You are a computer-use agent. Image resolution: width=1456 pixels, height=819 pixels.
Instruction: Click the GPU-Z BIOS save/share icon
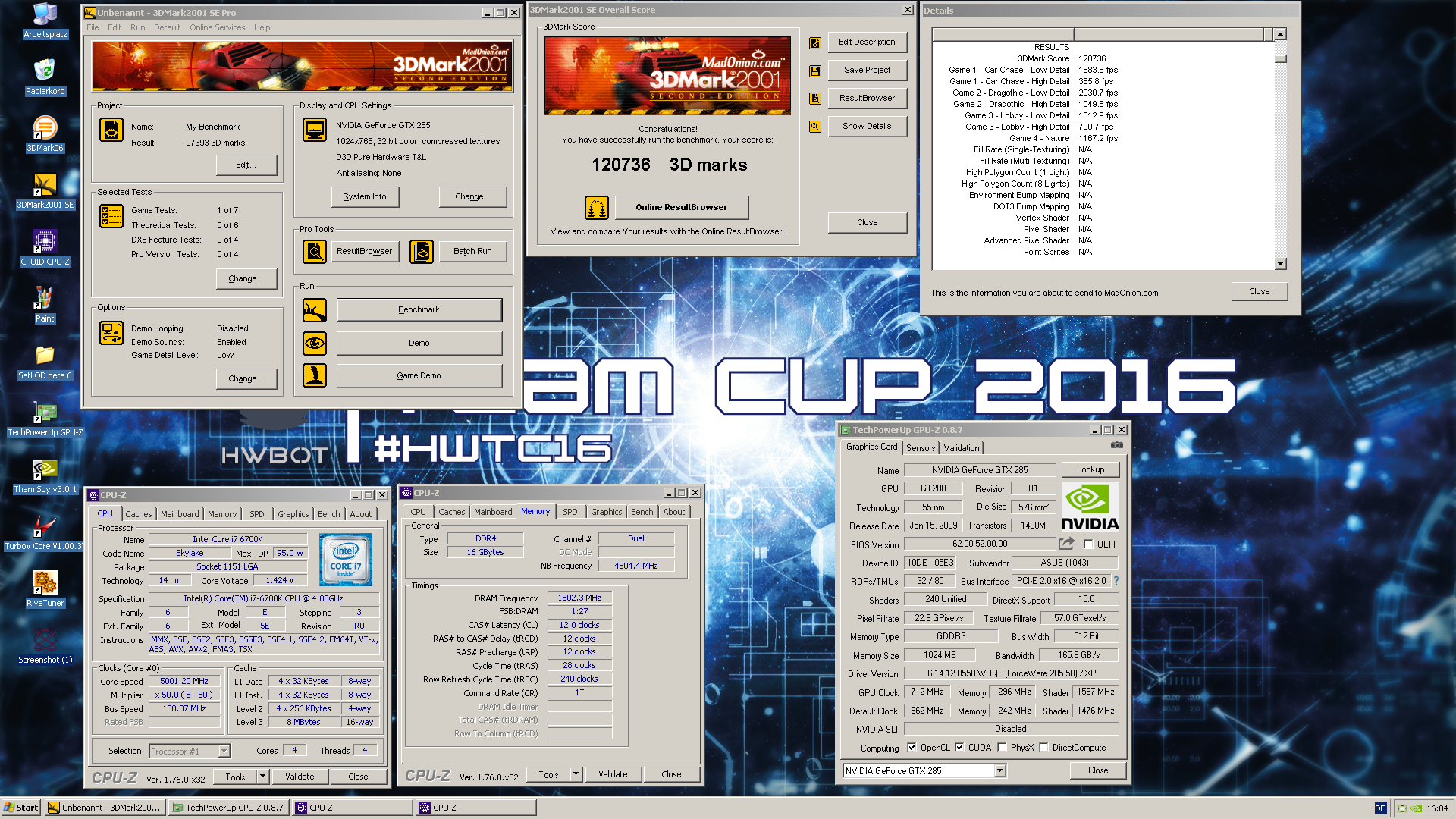tap(1066, 543)
